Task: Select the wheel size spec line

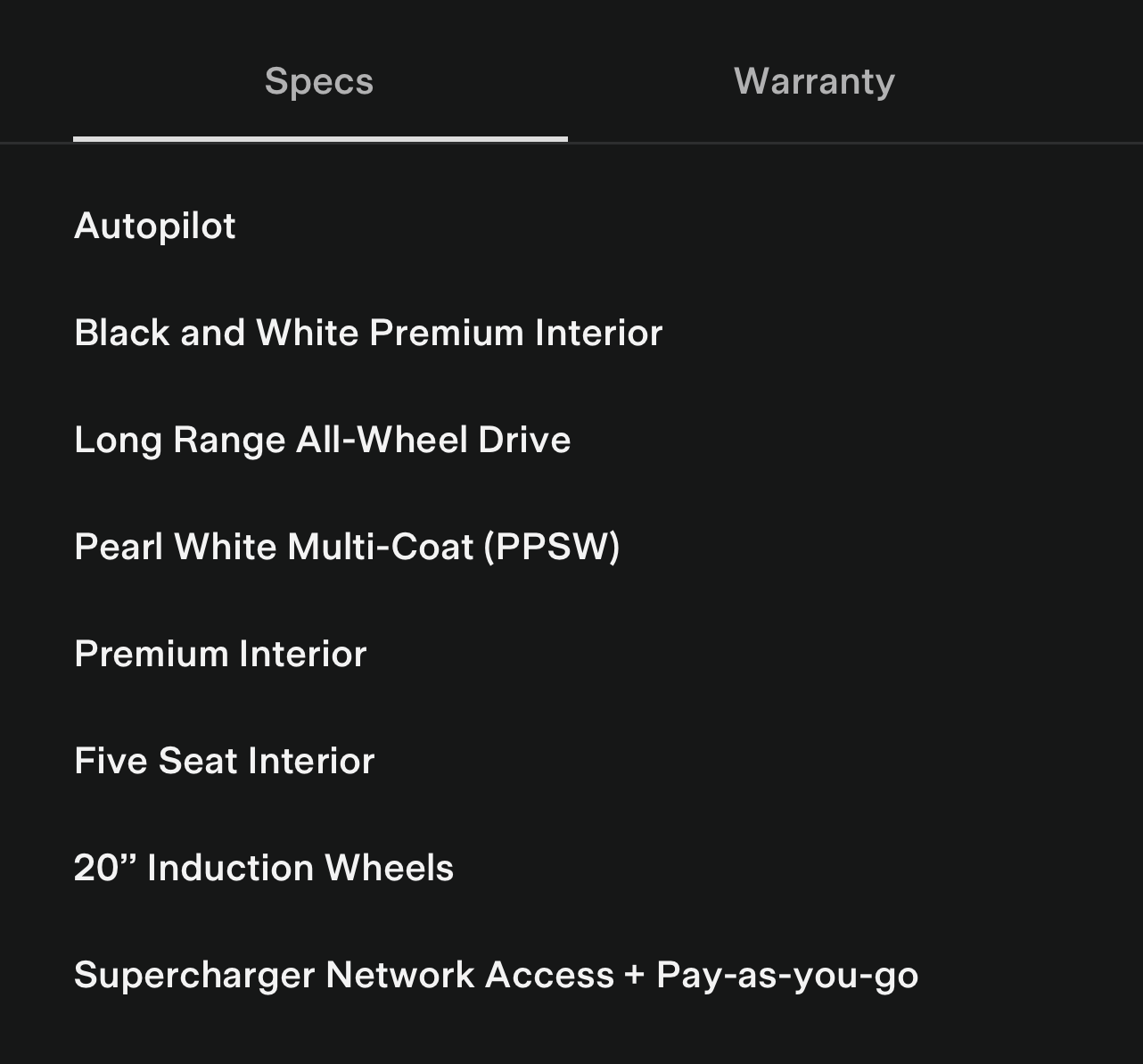Action: click(264, 869)
